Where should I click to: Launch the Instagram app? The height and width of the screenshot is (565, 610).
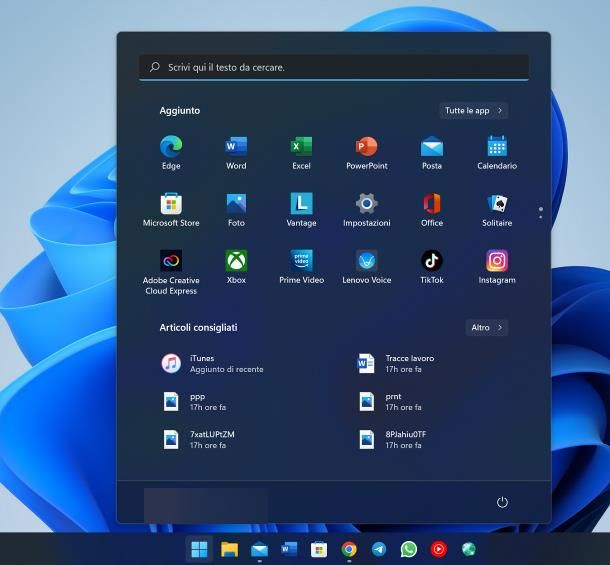pyautogui.click(x=497, y=267)
